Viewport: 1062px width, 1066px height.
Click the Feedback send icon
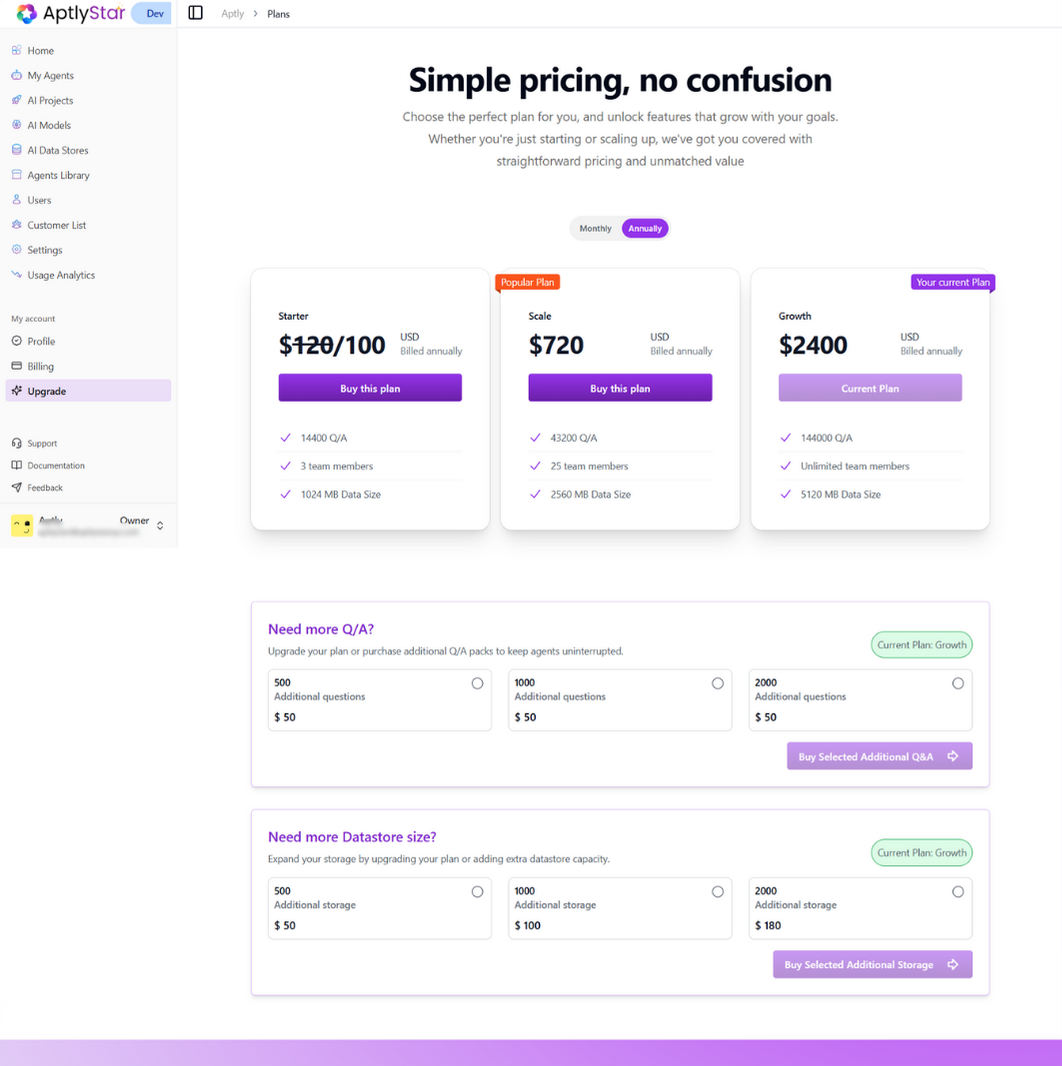(16, 488)
